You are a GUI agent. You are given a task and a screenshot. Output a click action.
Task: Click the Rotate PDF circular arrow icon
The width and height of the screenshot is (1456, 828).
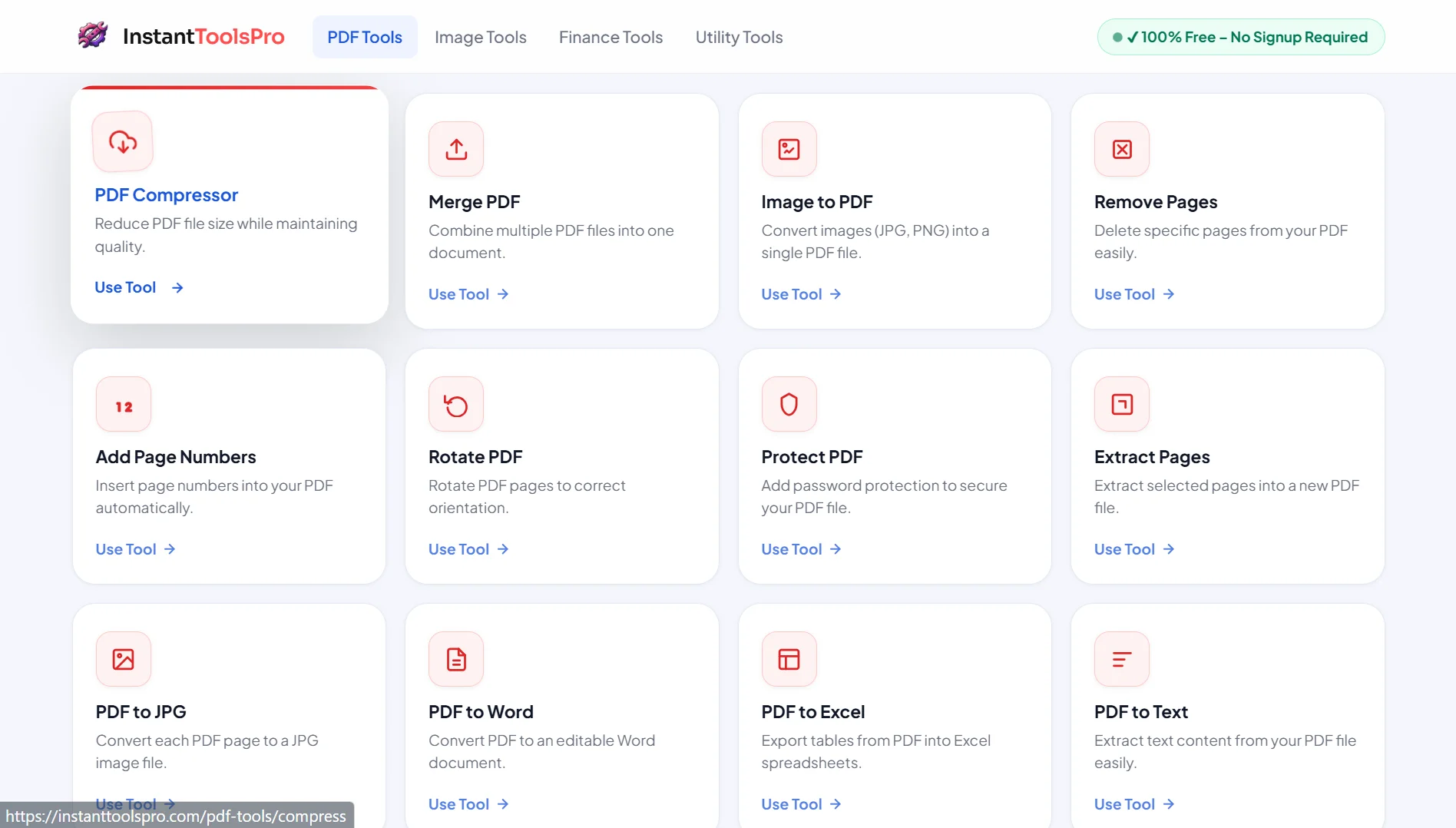click(x=456, y=405)
